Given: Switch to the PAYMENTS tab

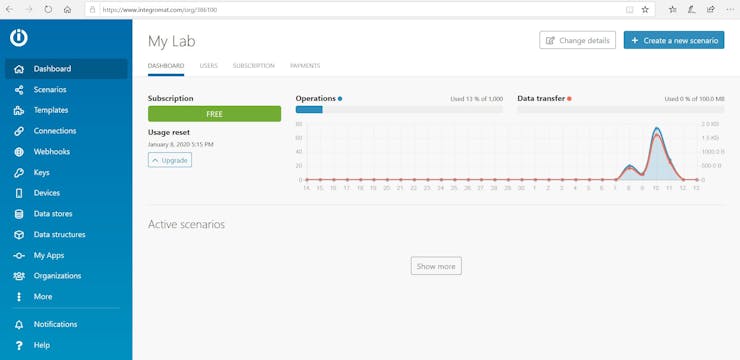Looking at the screenshot, I should [x=305, y=66].
